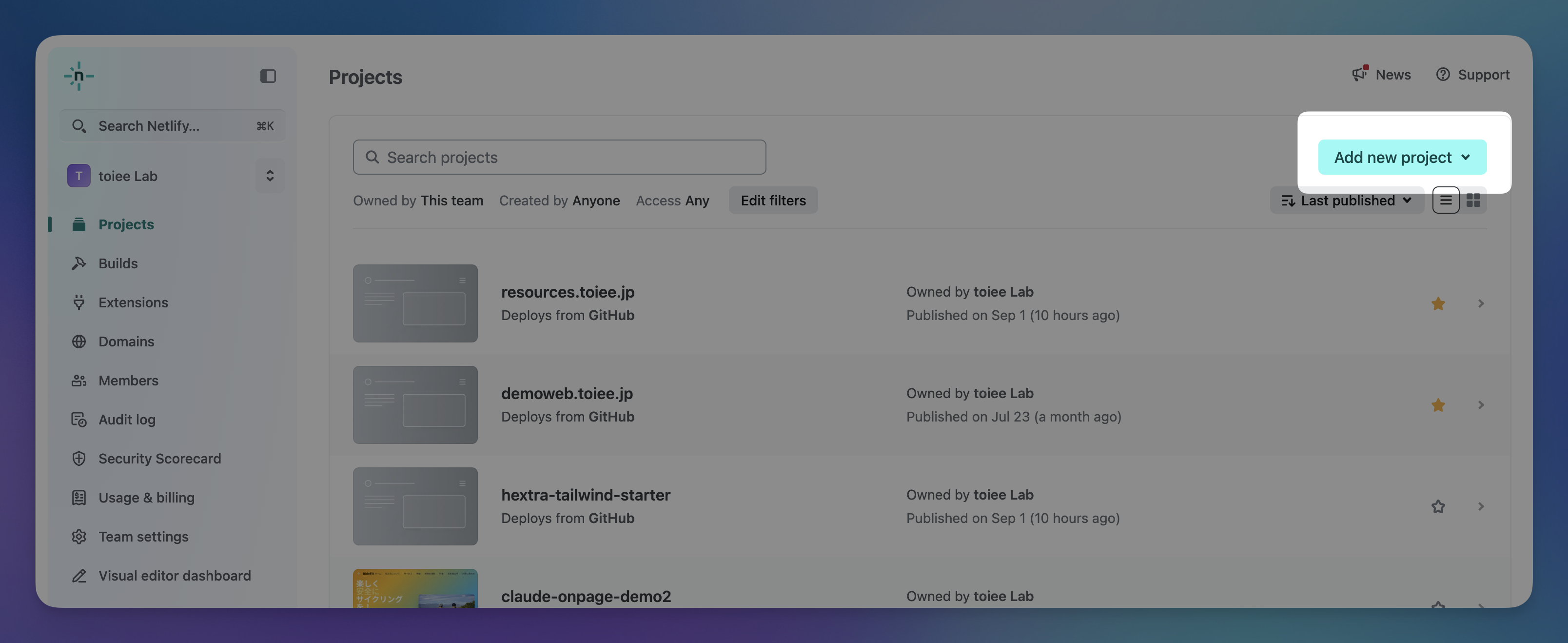This screenshot has height=643, width=1568.
Task: Open demoweb.toiee.jp project thumbnail
Action: click(415, 404)
